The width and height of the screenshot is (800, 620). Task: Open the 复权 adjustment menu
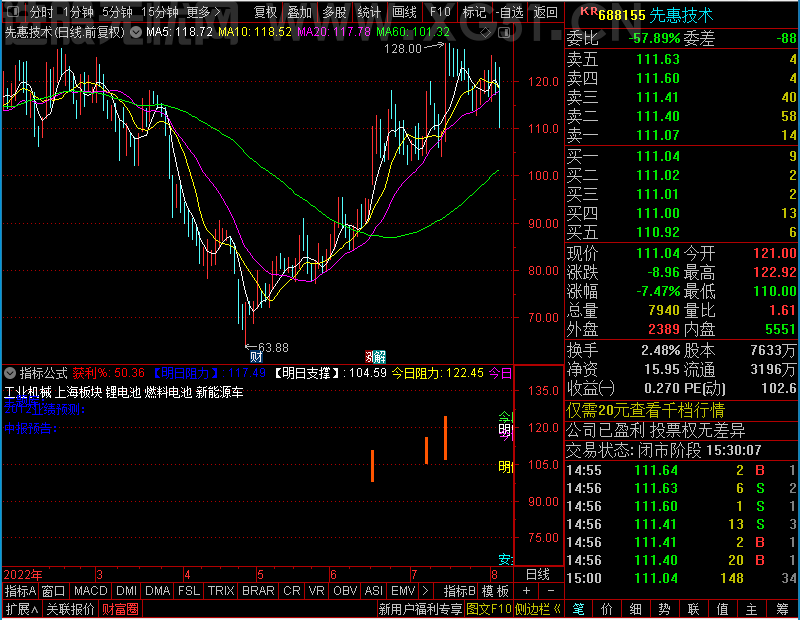[x=266, y=12]
